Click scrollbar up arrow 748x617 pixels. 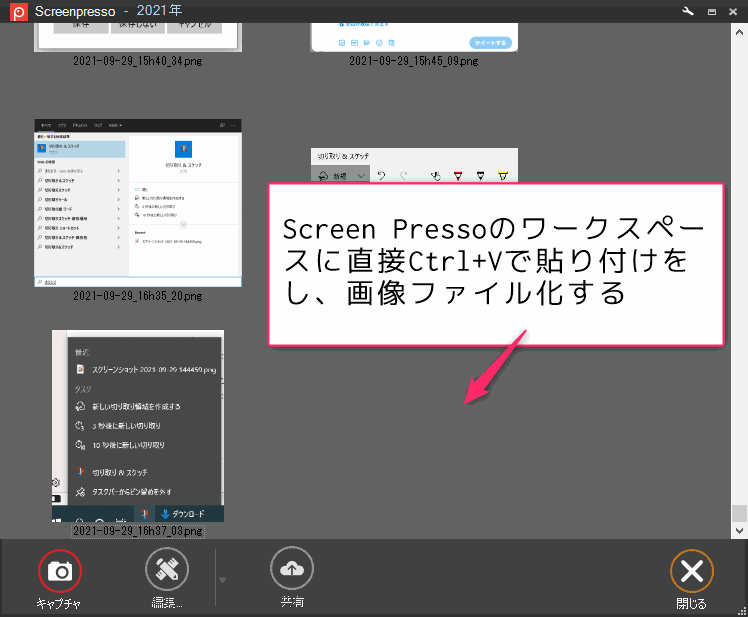click(739, 32)
